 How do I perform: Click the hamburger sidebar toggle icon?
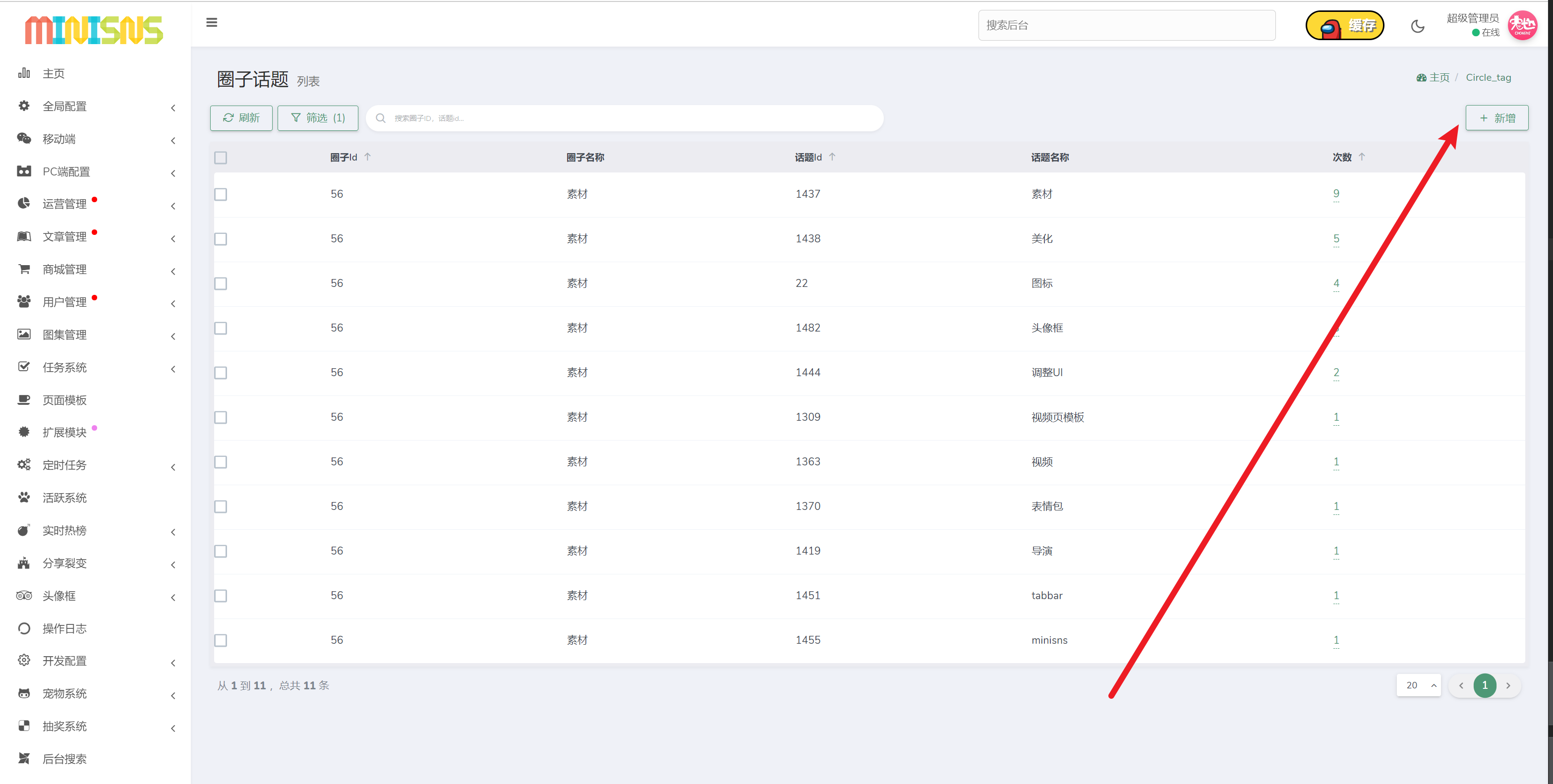coord(212,23)
